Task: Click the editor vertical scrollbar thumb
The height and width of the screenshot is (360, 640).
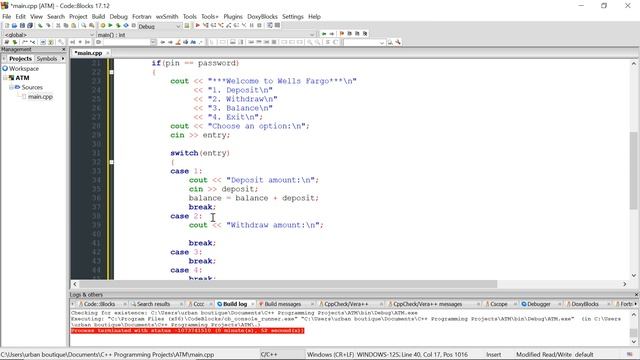Action: point(633,171)
